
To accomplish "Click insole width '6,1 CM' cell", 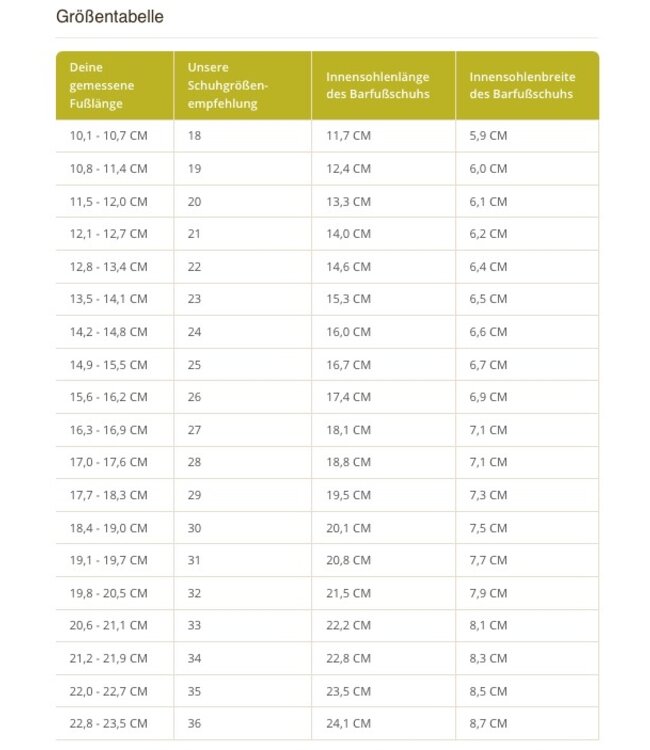I will pos(488,201).
